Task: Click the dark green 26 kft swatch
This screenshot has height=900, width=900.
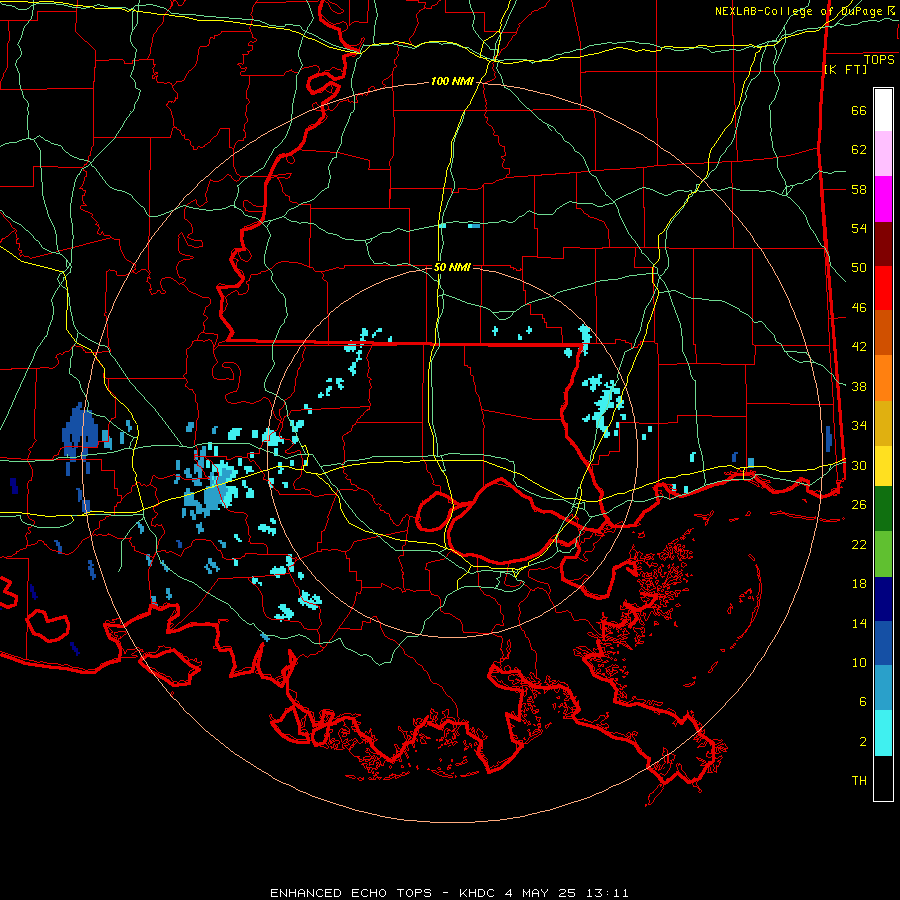Action: point(883,509)
